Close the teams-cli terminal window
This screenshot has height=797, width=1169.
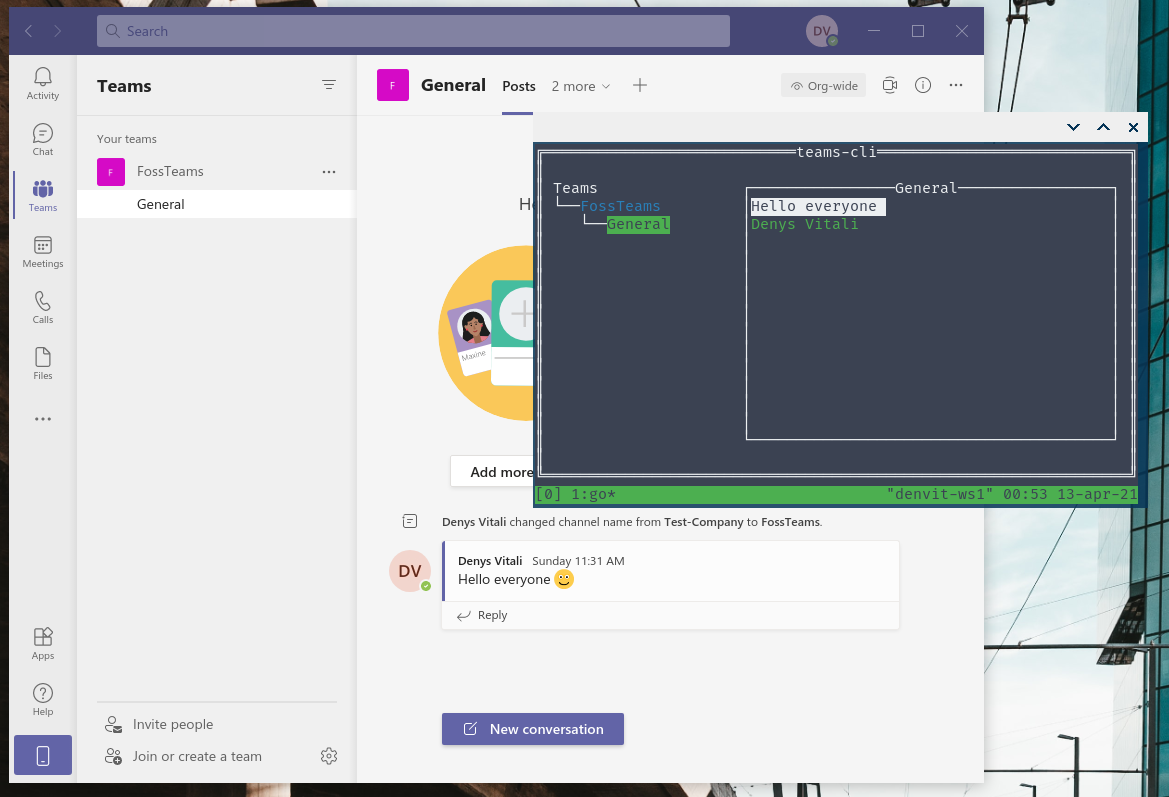click(1133, 127)
